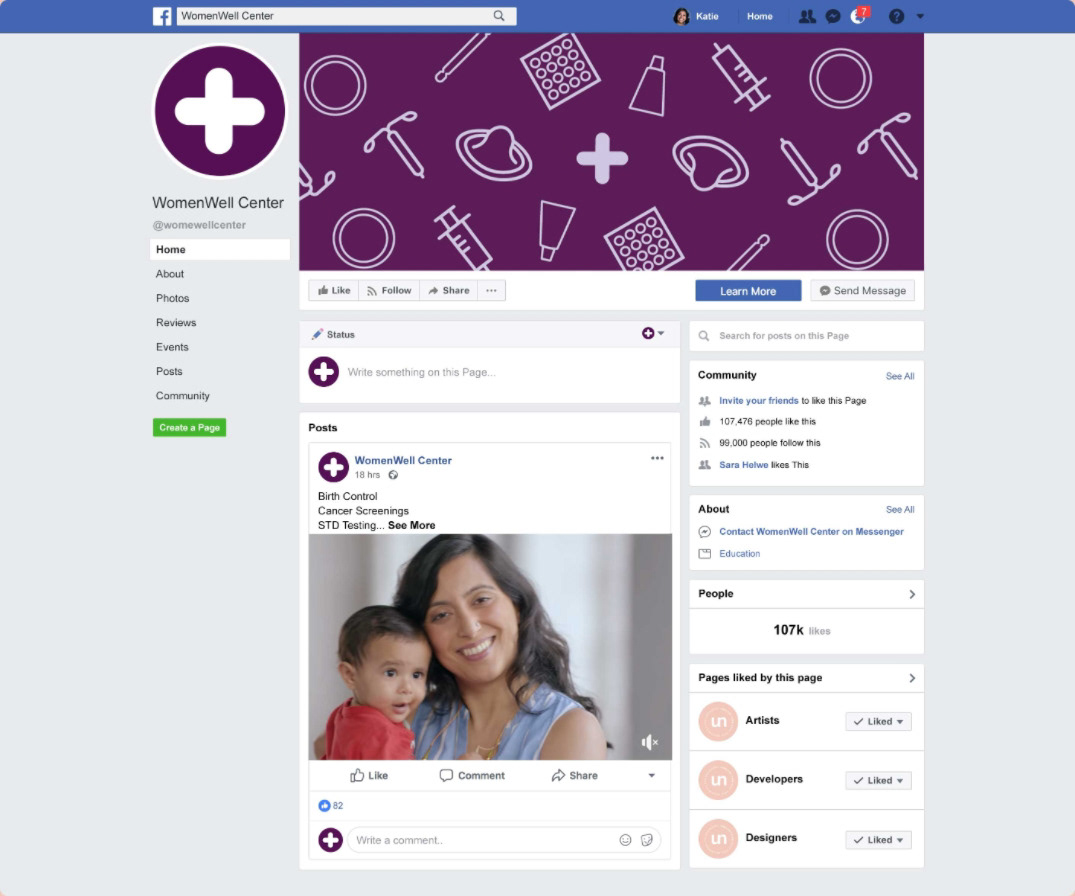Open the friend requests icon
The height and width of the screenshot is (896, 1075).
(807, 16)
